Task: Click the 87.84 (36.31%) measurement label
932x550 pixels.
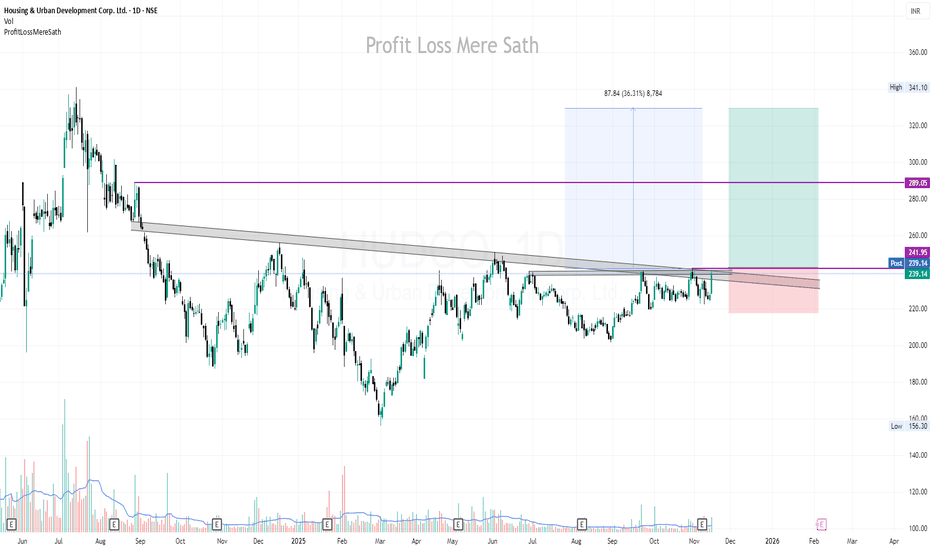Action: (x=633, y=93)
